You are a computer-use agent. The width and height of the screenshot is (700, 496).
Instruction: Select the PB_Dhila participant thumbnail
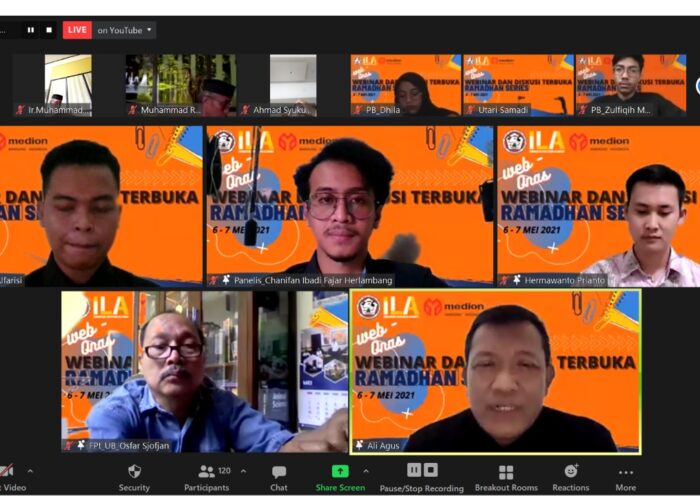click(405, 84)
